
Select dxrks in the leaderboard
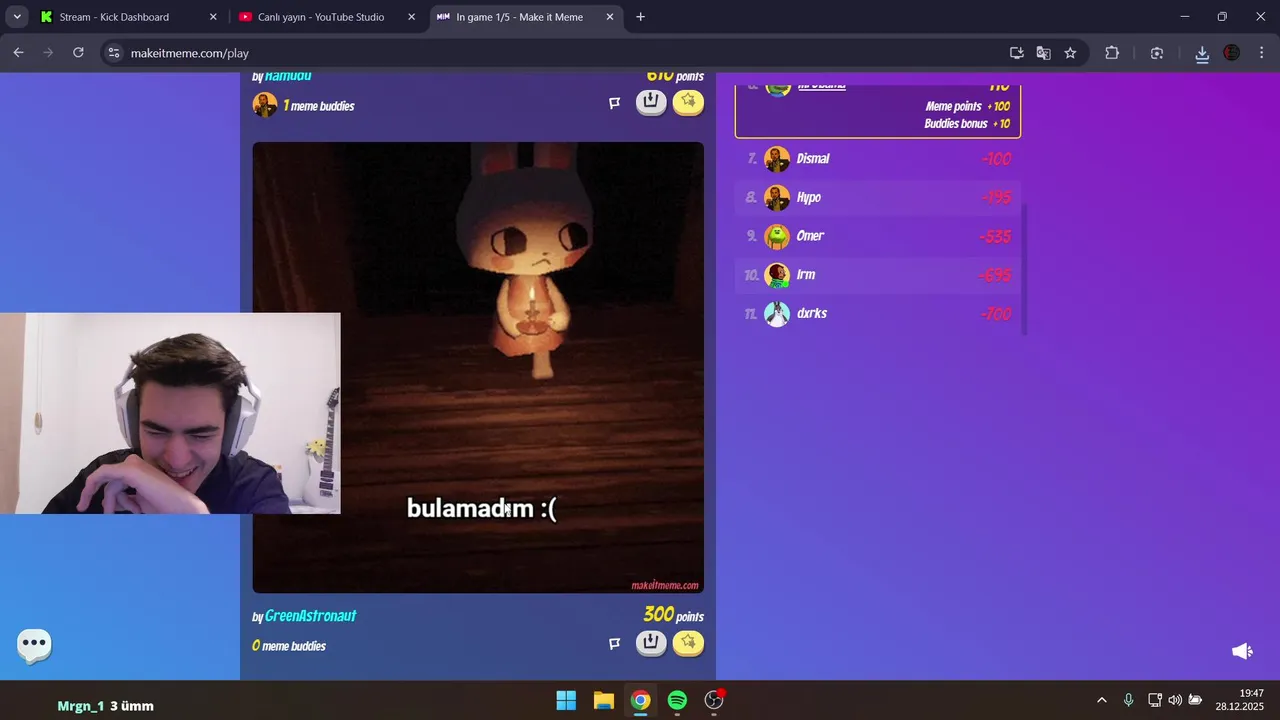click(x=878, y=314)
